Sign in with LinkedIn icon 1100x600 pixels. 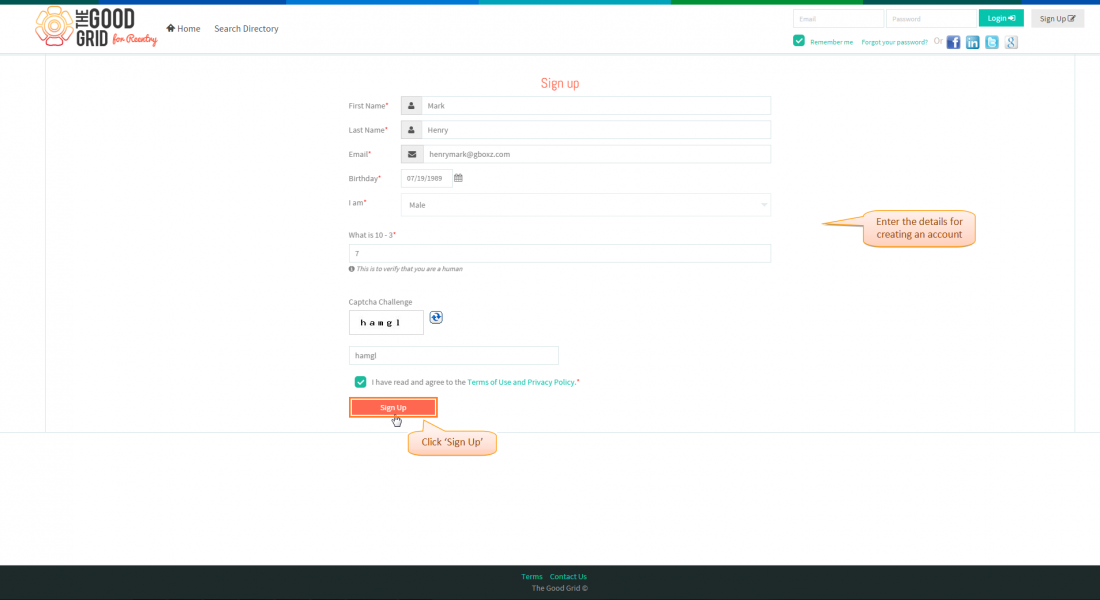972,42
